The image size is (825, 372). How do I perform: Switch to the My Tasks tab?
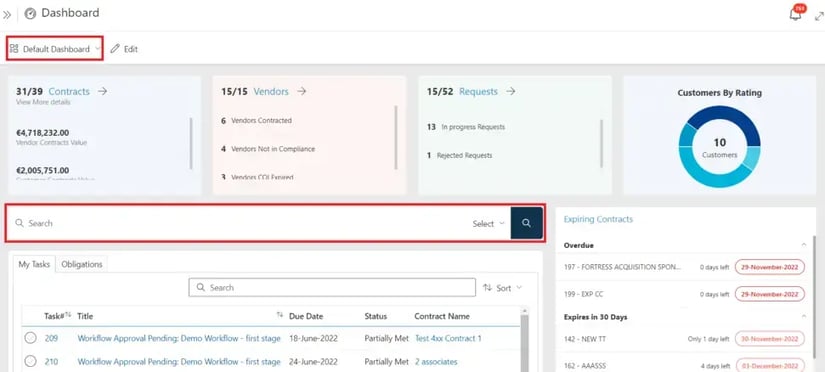point(34,264)
